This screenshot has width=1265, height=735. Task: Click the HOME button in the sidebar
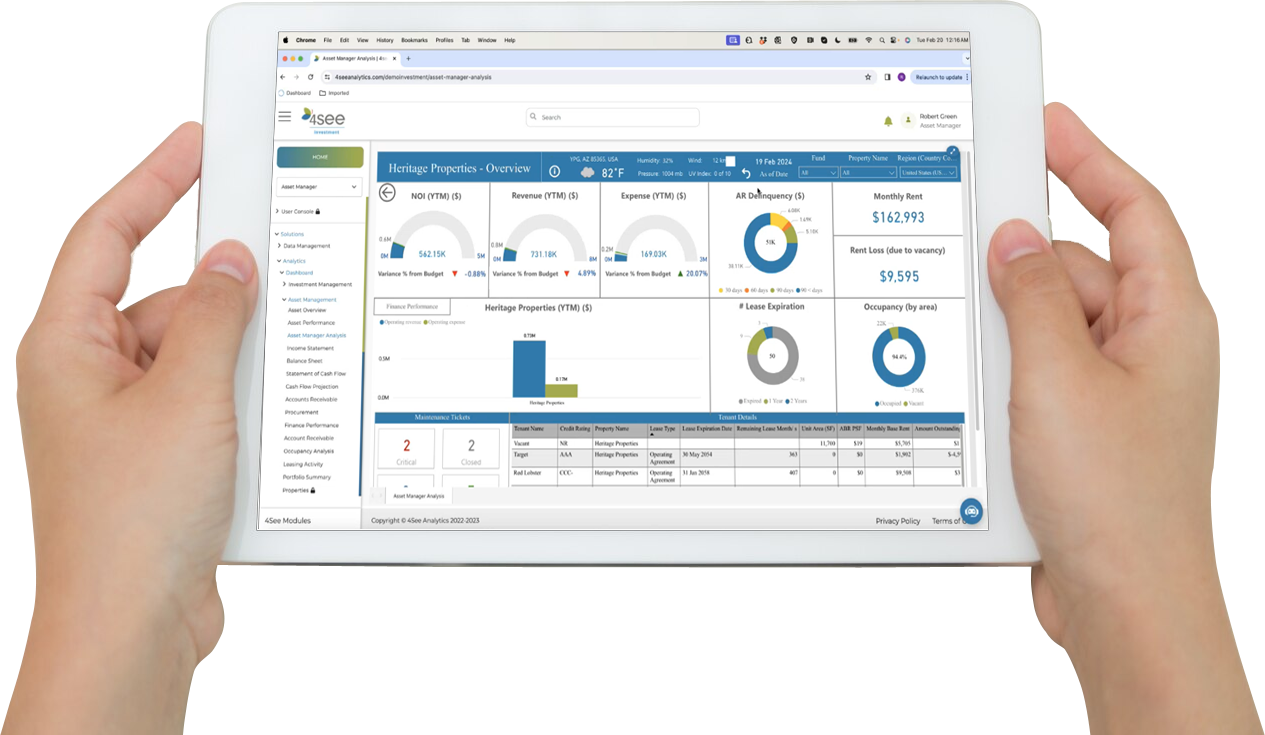point(320,157)
